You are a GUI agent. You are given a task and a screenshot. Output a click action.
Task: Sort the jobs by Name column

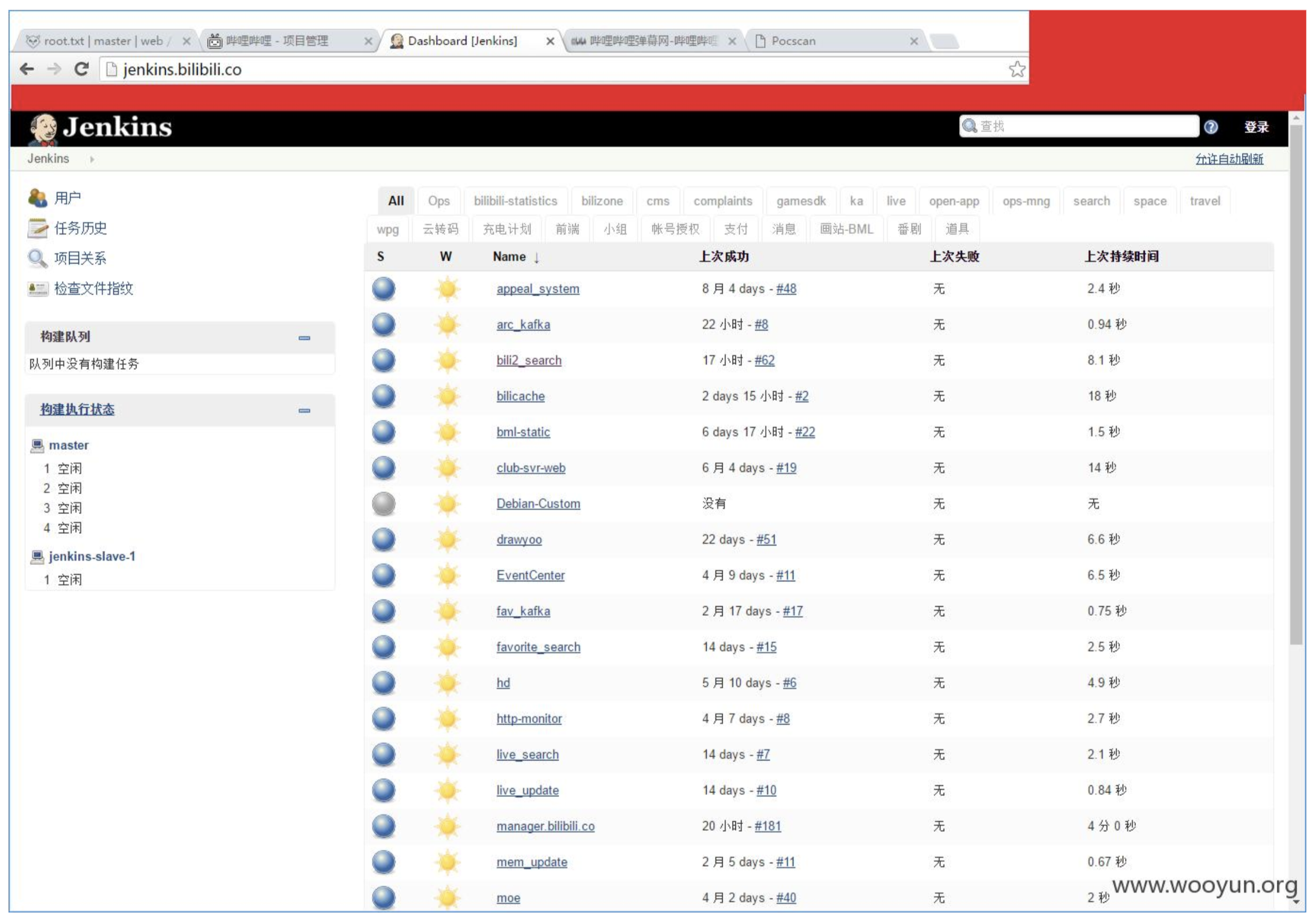[509, 257]
